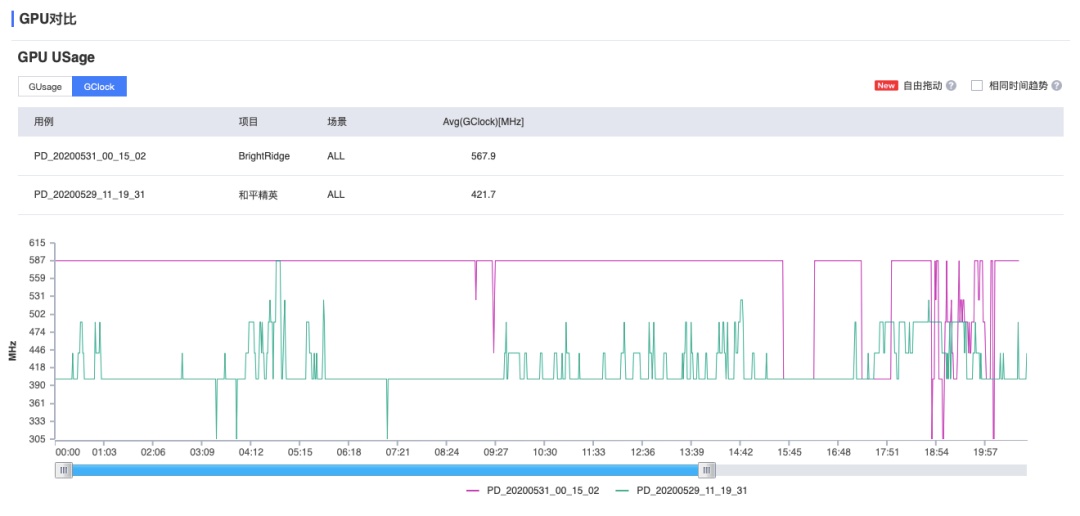Toggle PD_20200529_11_19_31 legend series
The image size is (1080, 516).
682,491
